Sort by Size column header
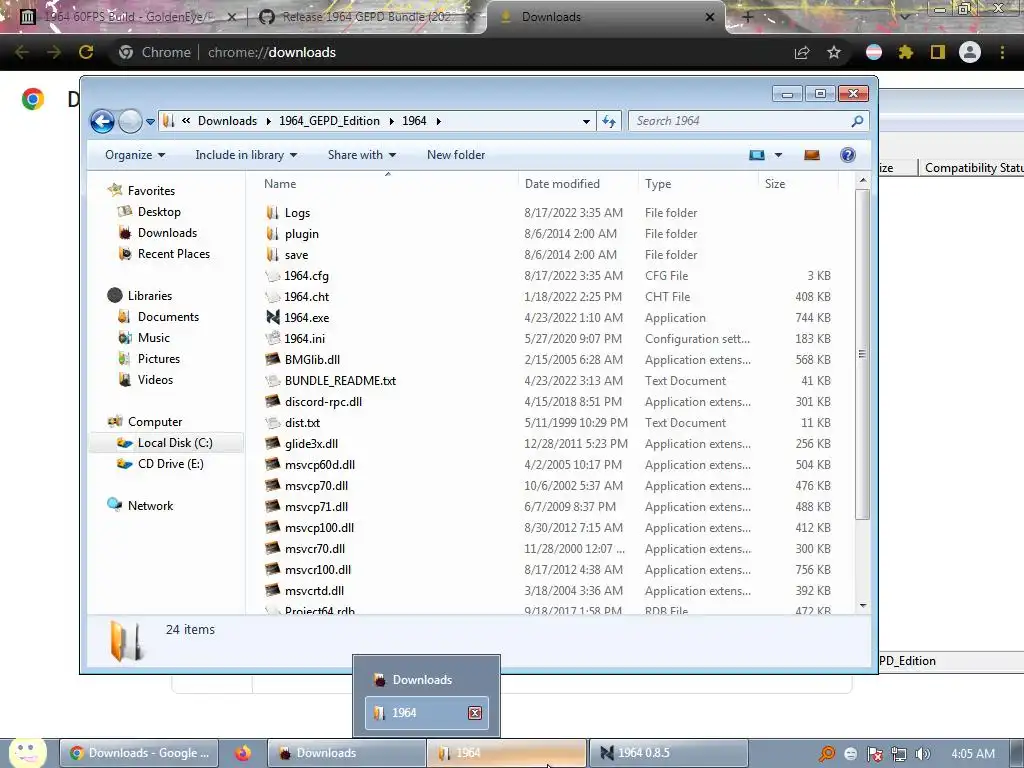This screenshot has width=1024, height=768. coord(775,184)
